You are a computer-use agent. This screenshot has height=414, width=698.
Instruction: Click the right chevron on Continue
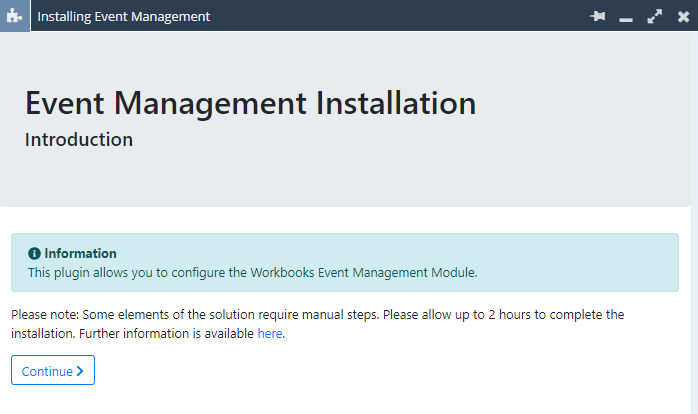point(80,371)
